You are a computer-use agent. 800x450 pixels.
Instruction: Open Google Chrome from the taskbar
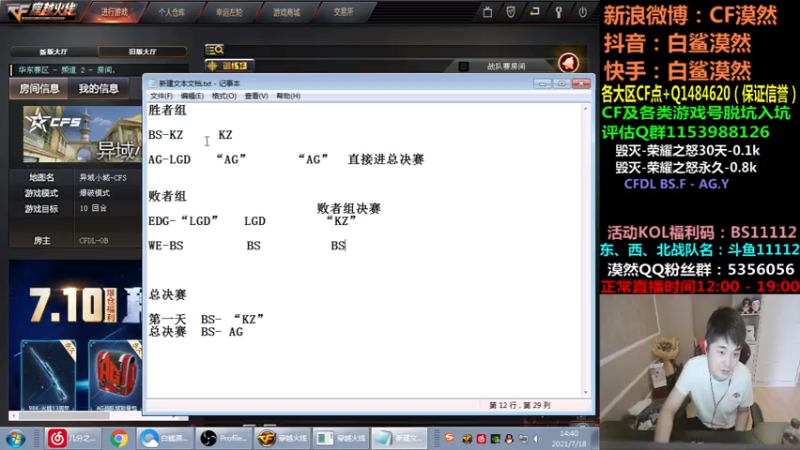point(118,438)
